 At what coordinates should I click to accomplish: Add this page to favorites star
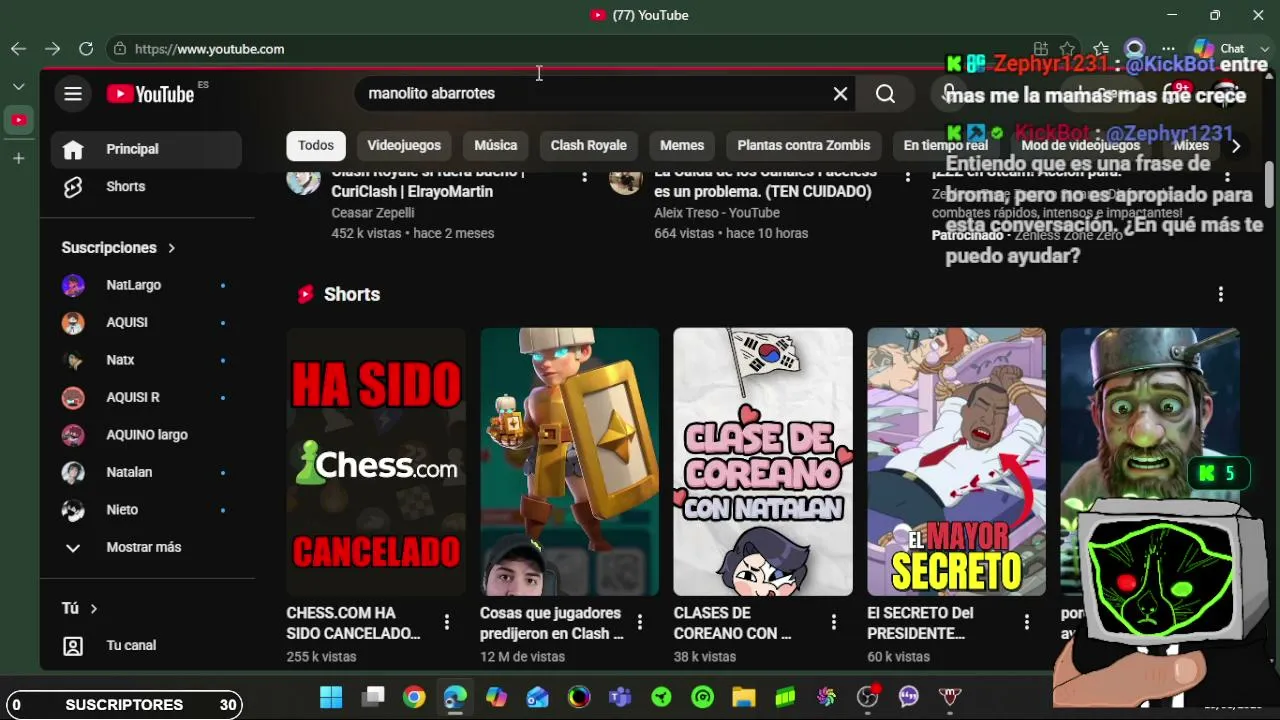point(1068,49)
